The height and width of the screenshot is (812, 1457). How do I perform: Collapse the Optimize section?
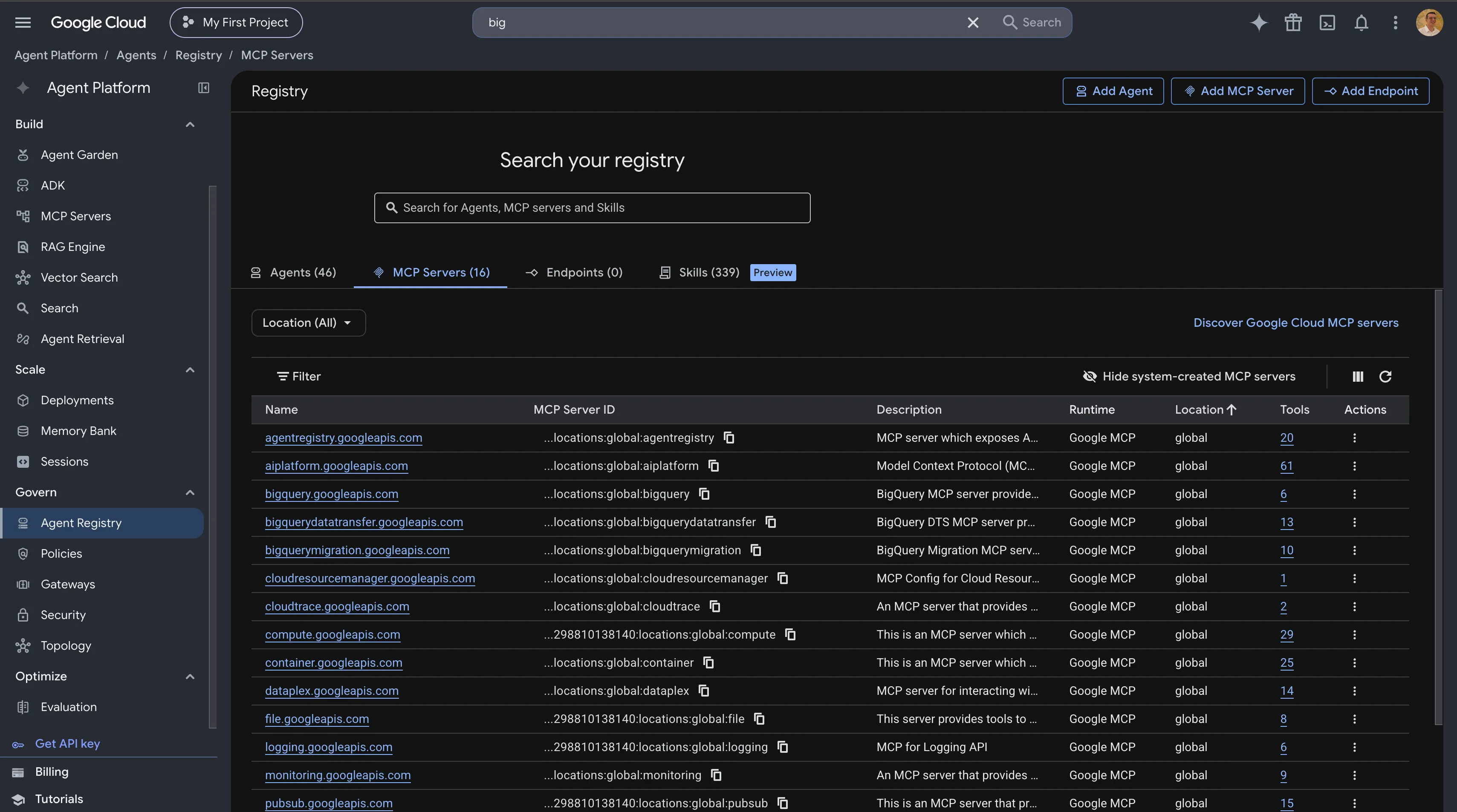(190, 677)
